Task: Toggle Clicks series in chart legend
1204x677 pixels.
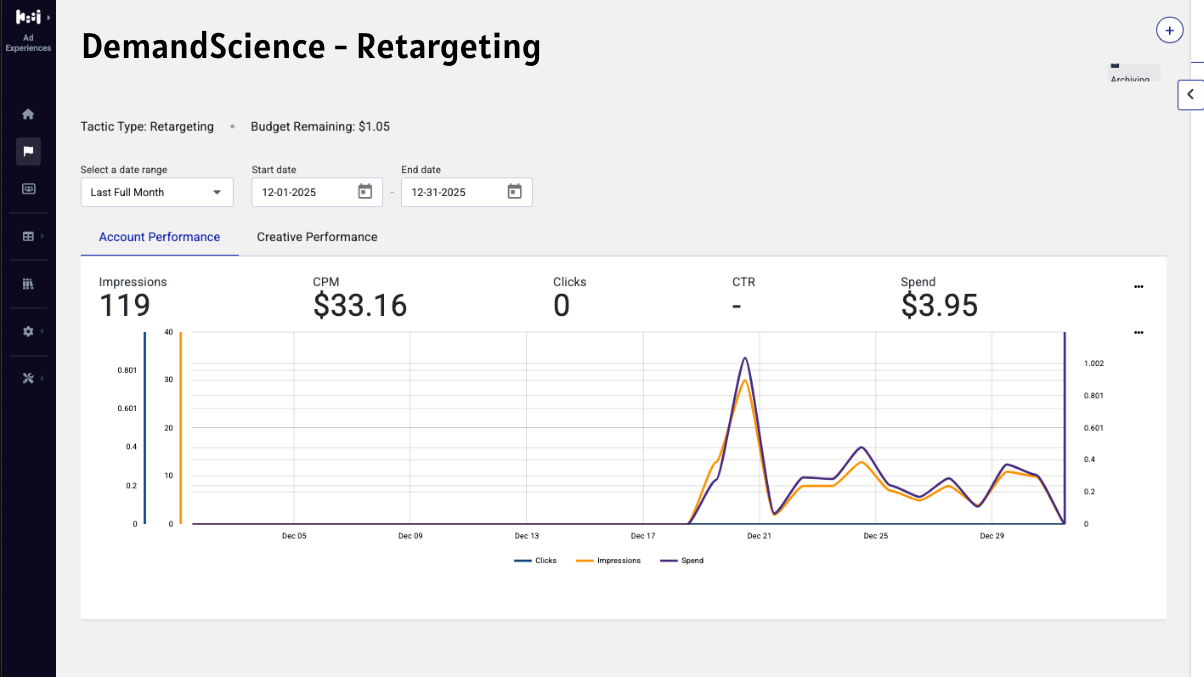Action: coord(536,561)
